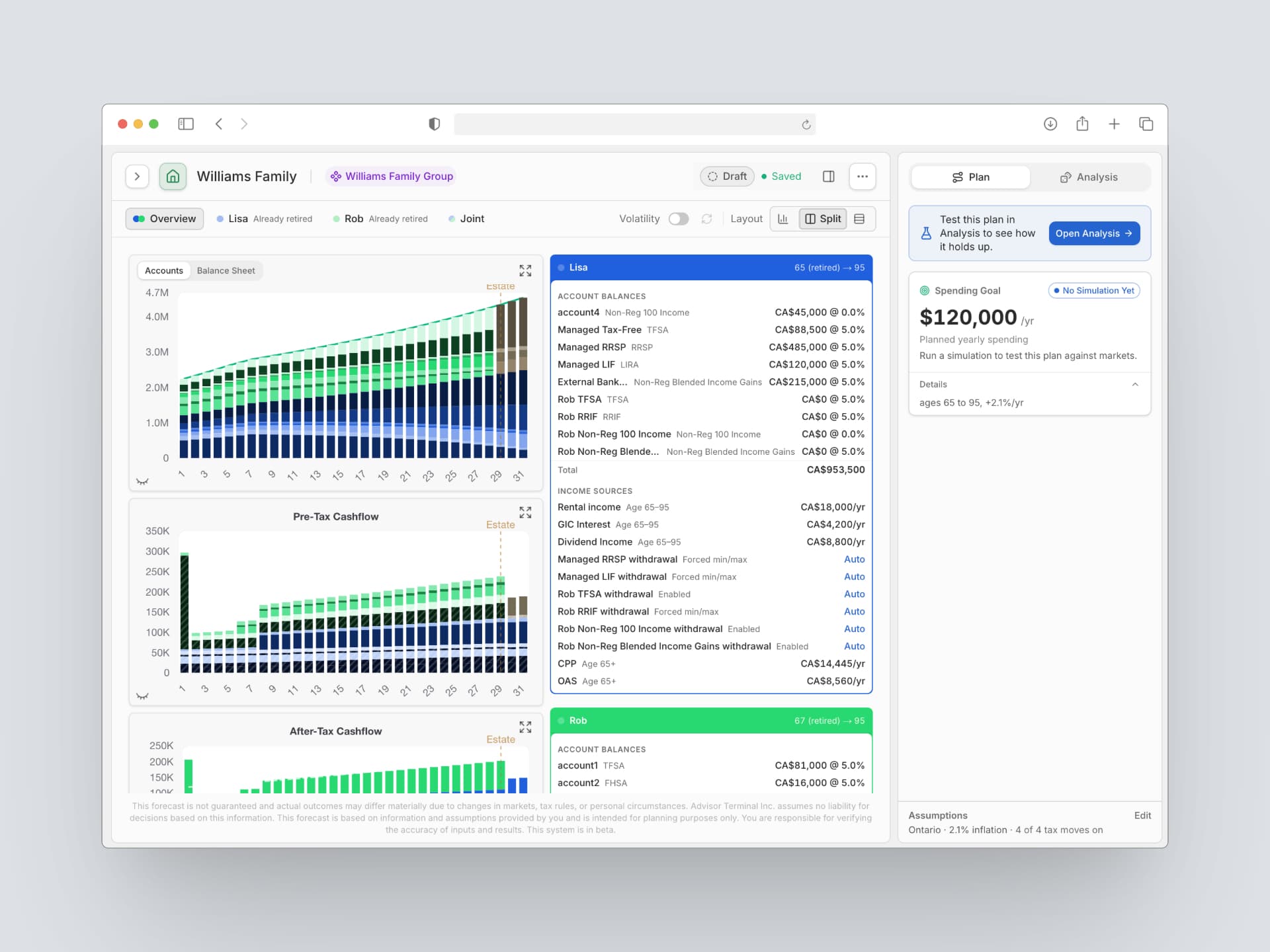Open the three-dots more options menu
This screenshot has height=952, width=1270.
(863, 177)
